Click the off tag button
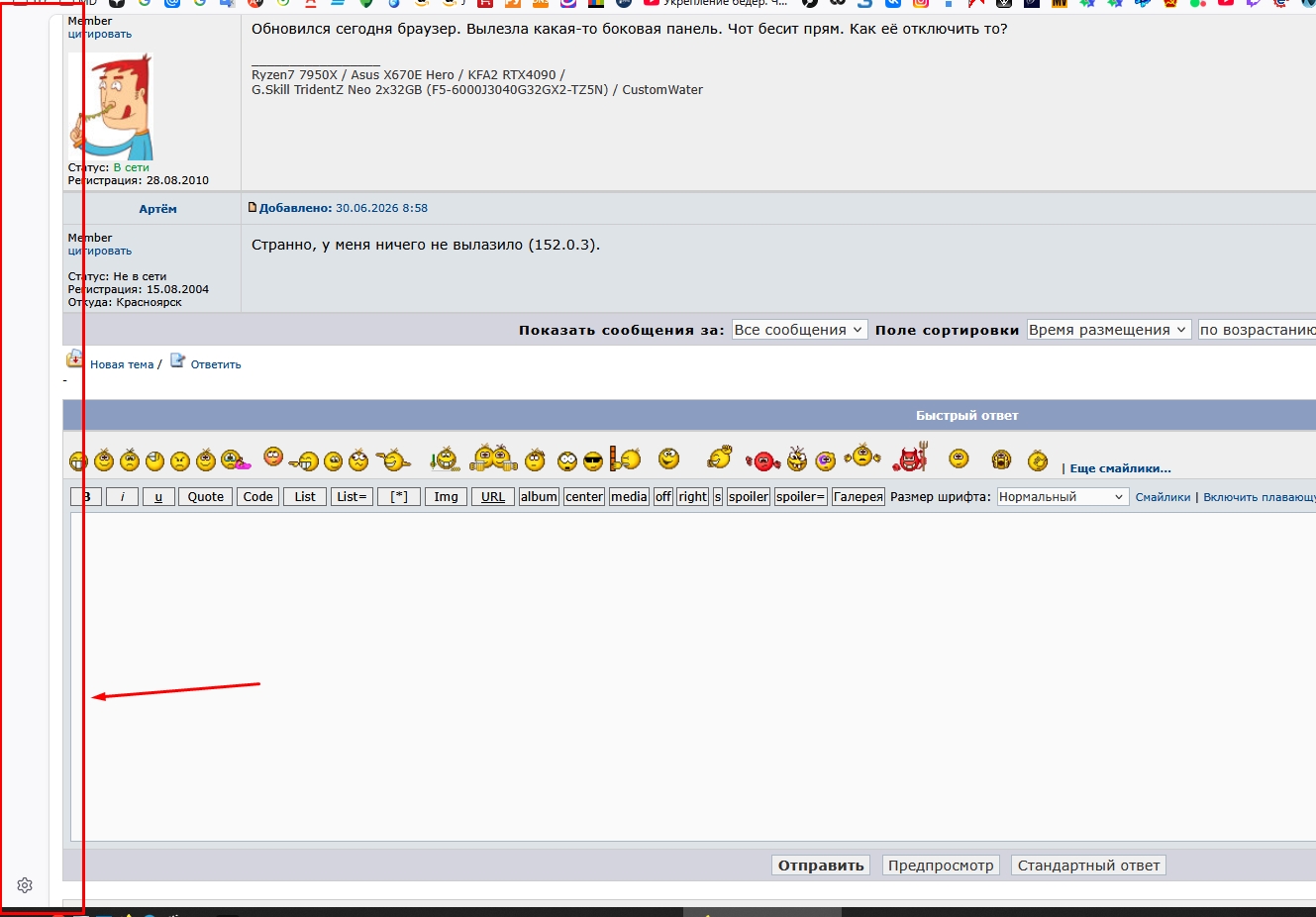1316x917 pixels. coord(663,497)
